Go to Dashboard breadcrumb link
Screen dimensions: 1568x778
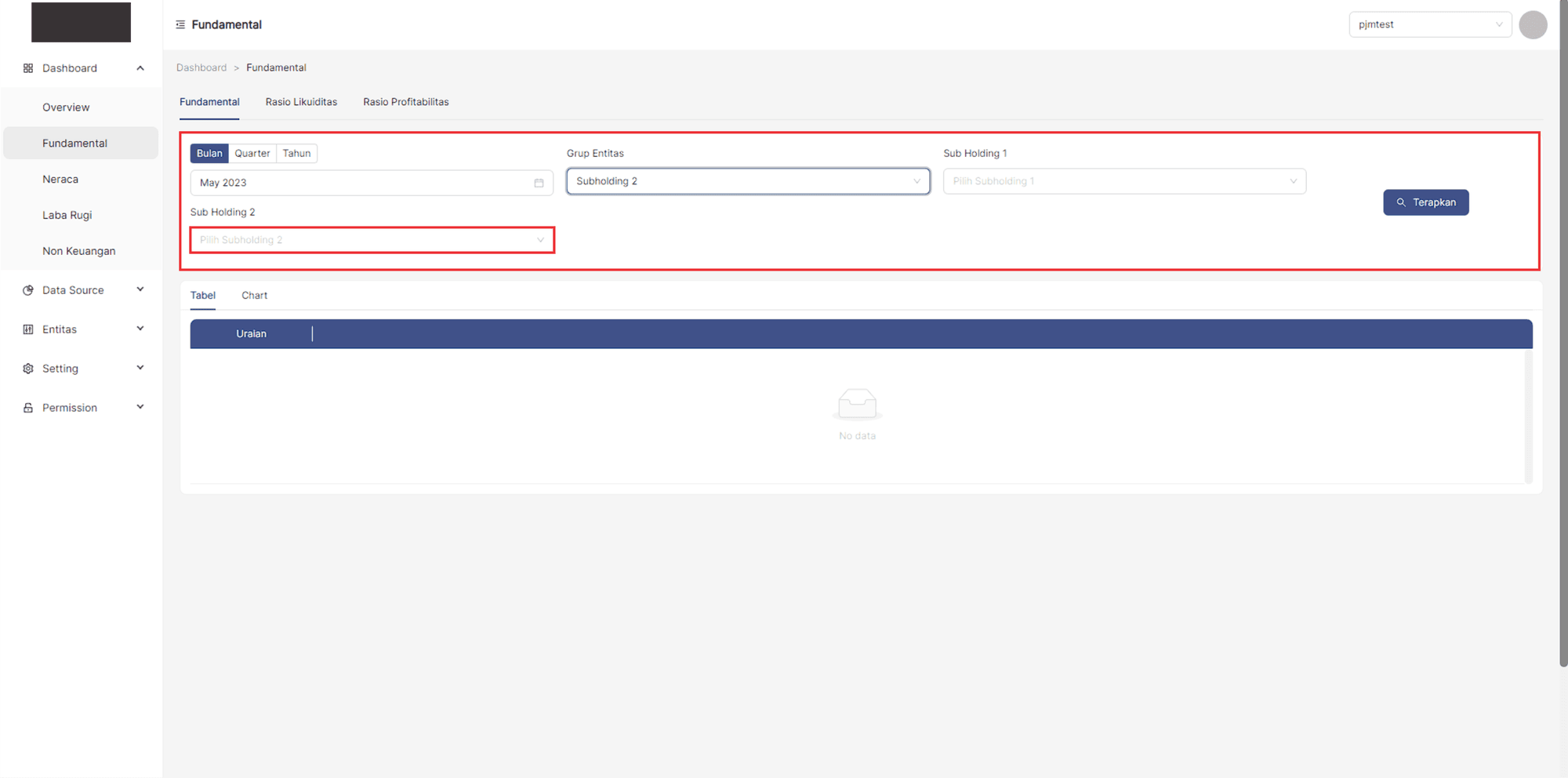[x=201, y=67]
